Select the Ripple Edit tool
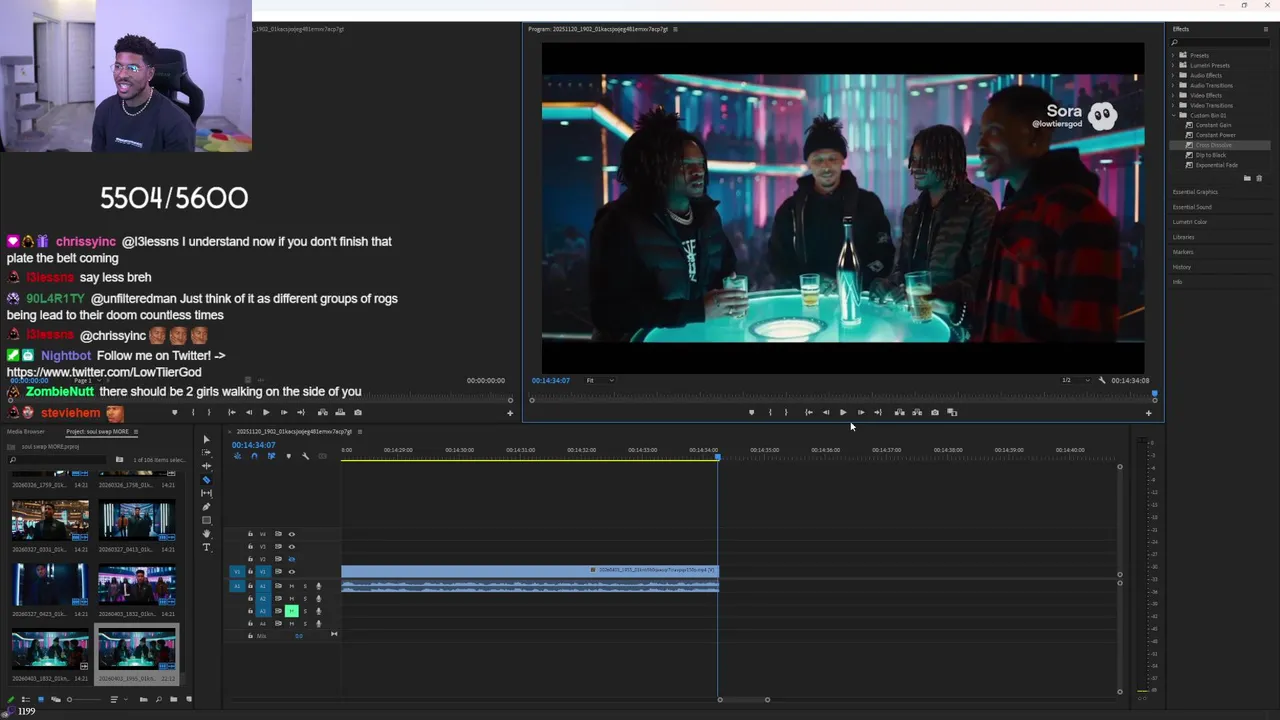The width and height of the screenshot is (1280, 720). click(207, 466)
